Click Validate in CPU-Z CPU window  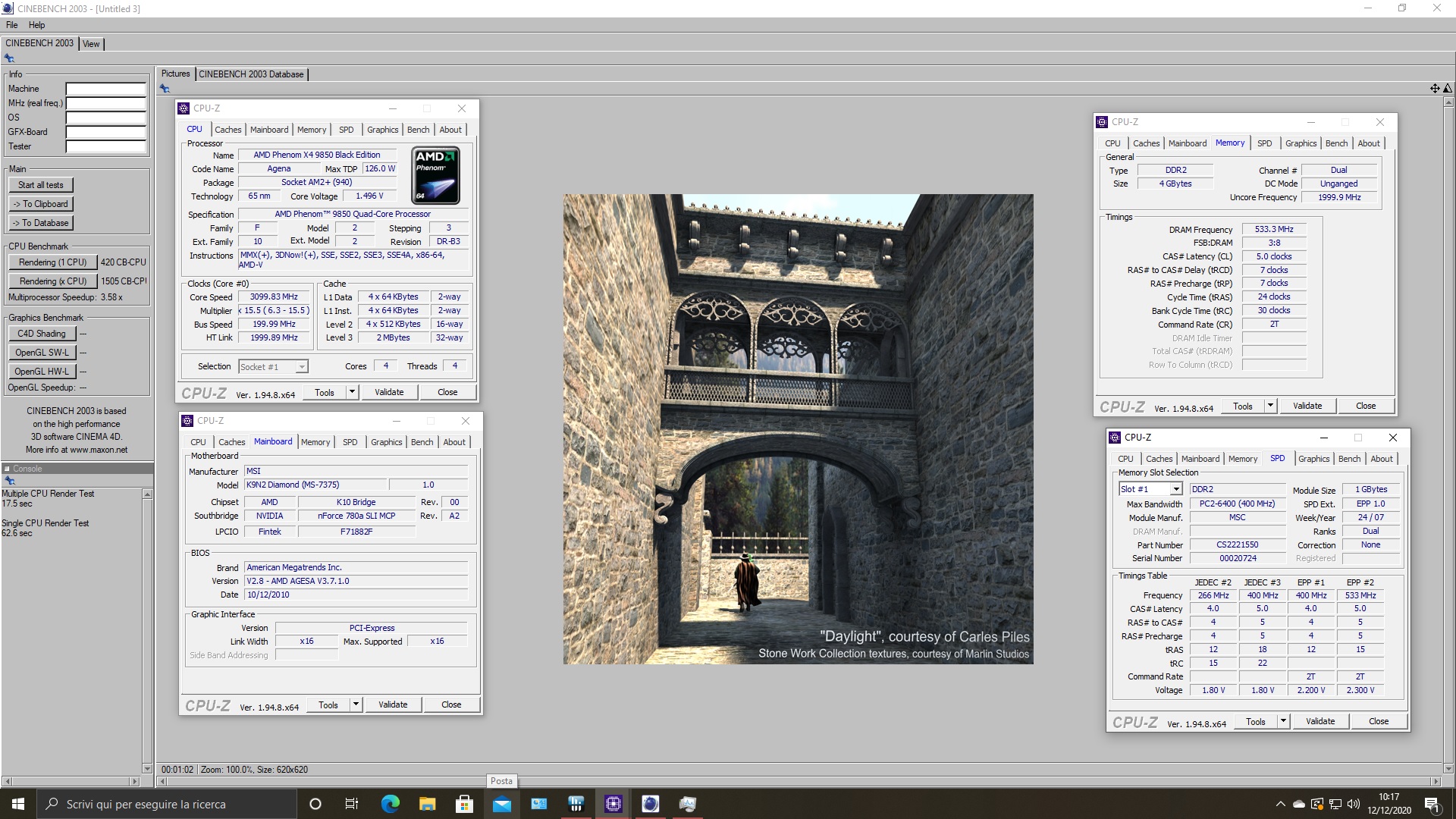pyautogui.click(x=389, y=392)
